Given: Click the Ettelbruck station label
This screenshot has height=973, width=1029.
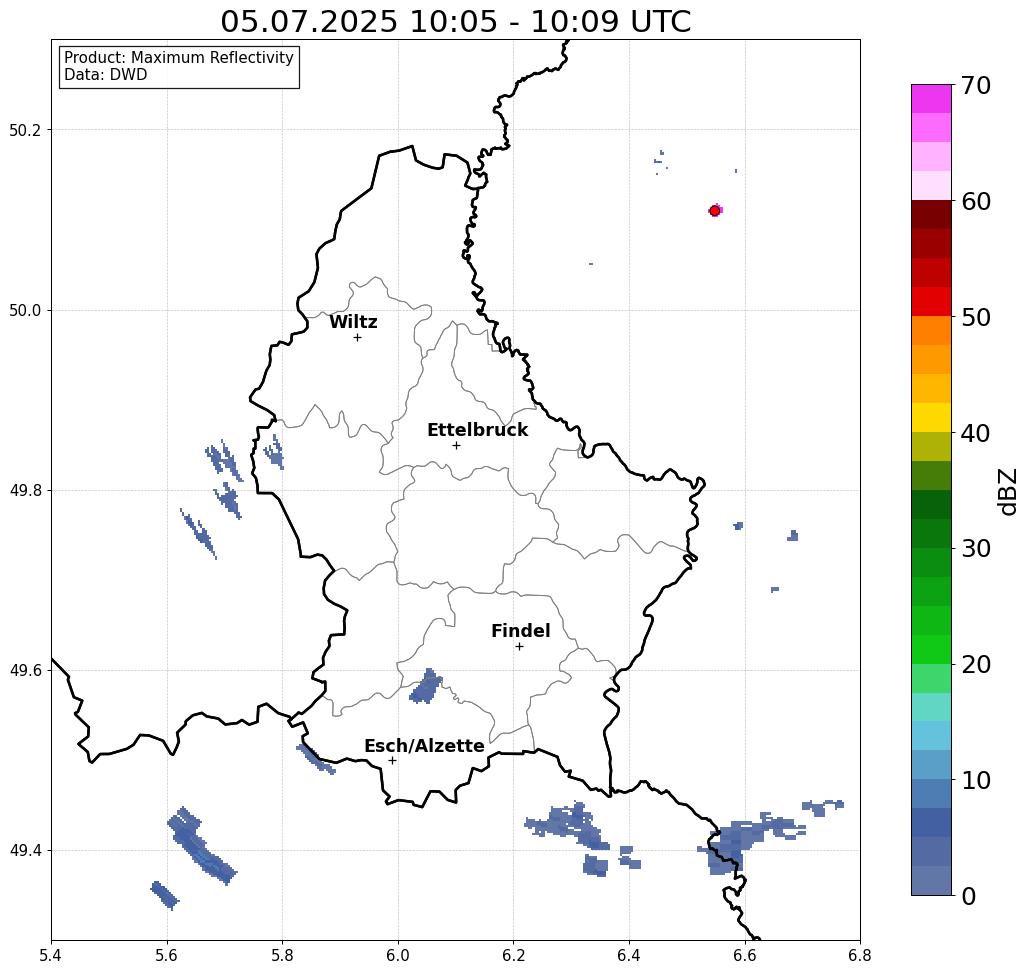Looking at the screenshot, I should [478, 430].
